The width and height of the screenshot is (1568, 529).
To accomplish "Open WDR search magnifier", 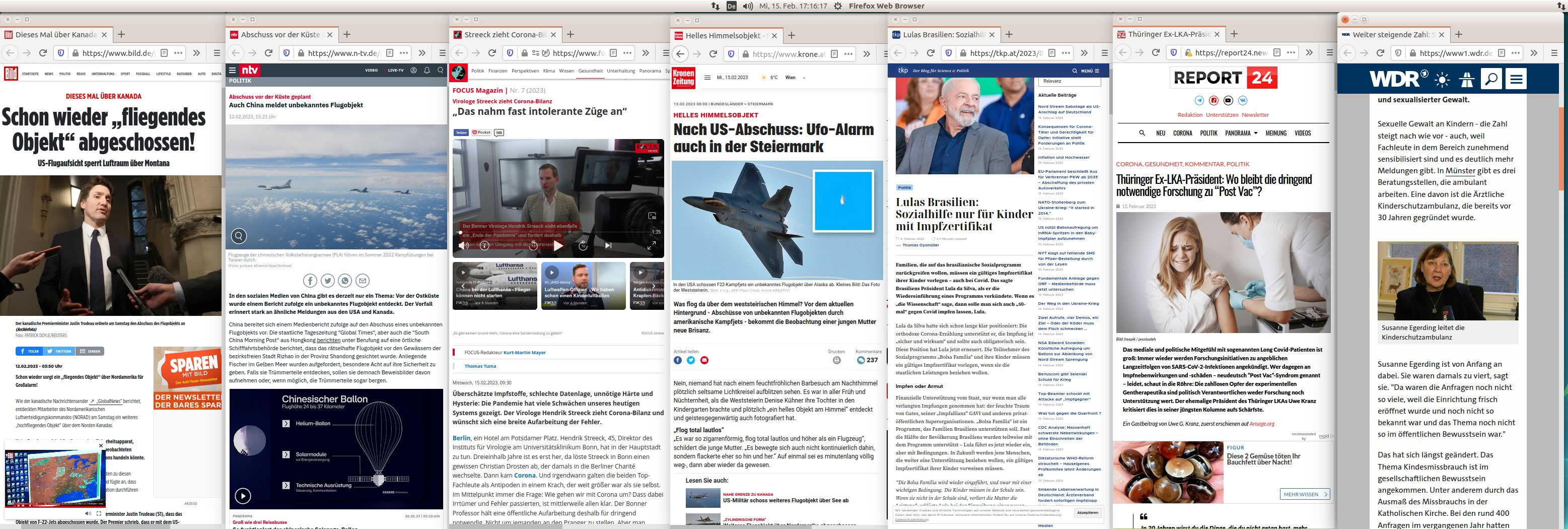I will (x=1490, y=79).
